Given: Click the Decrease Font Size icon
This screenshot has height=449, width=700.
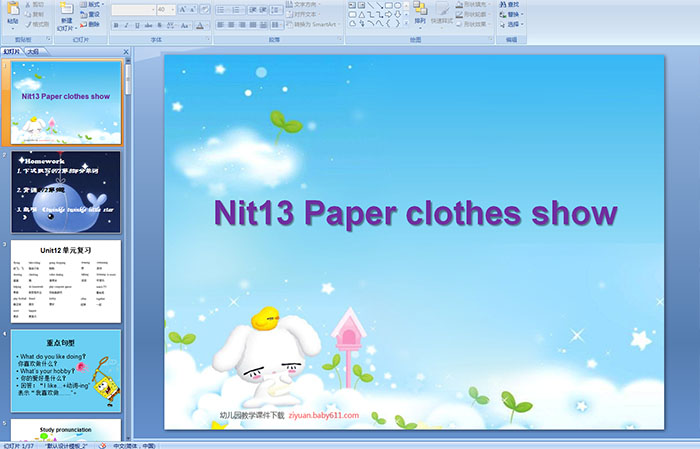Looking at the screenshot, I should point(192,9).
